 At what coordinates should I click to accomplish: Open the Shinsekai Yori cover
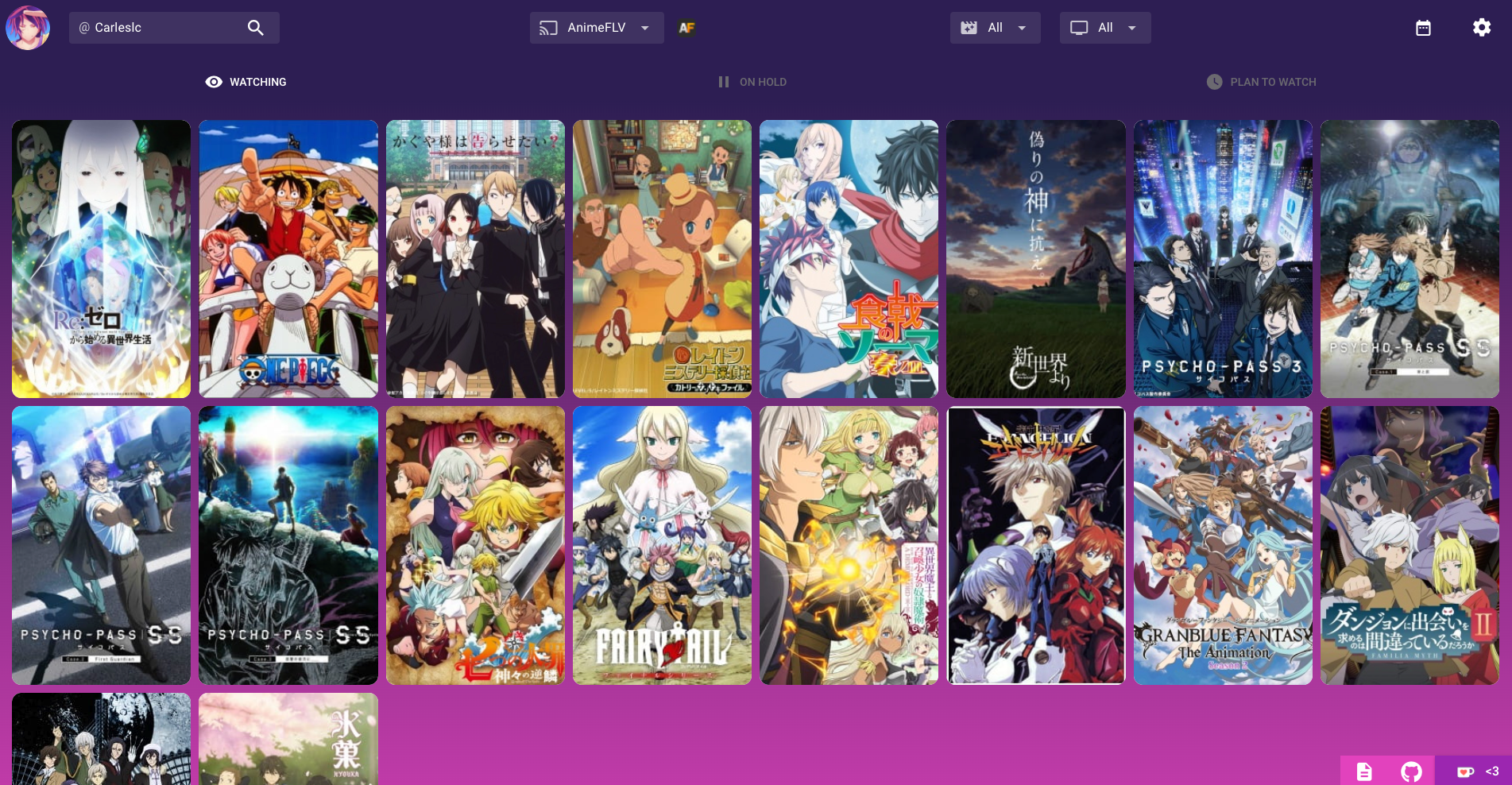pyautogui.click(x=1036, y=259)
